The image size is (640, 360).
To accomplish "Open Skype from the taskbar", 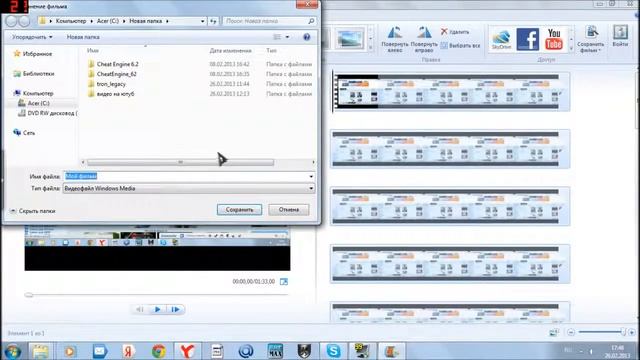I will 333,351.
